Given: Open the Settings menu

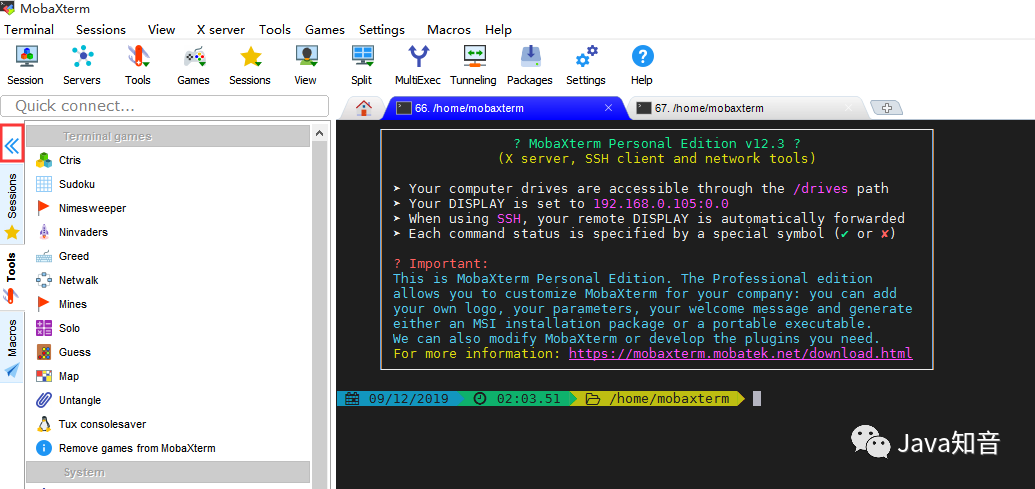Looking at the screenshot, I should 382,30.
